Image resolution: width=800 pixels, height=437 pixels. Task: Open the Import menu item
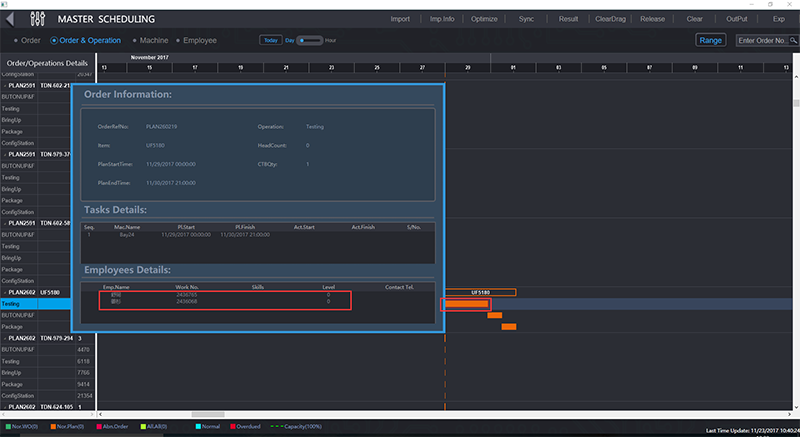[400, 19]
